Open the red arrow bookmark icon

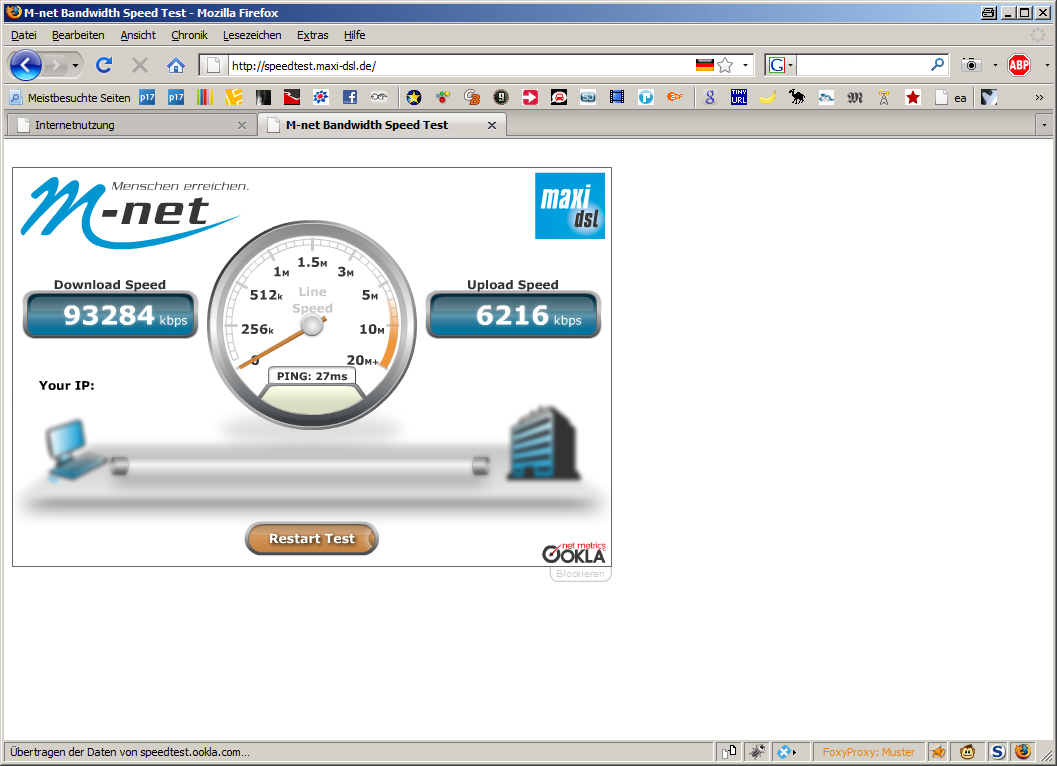(x=531, y=97)
